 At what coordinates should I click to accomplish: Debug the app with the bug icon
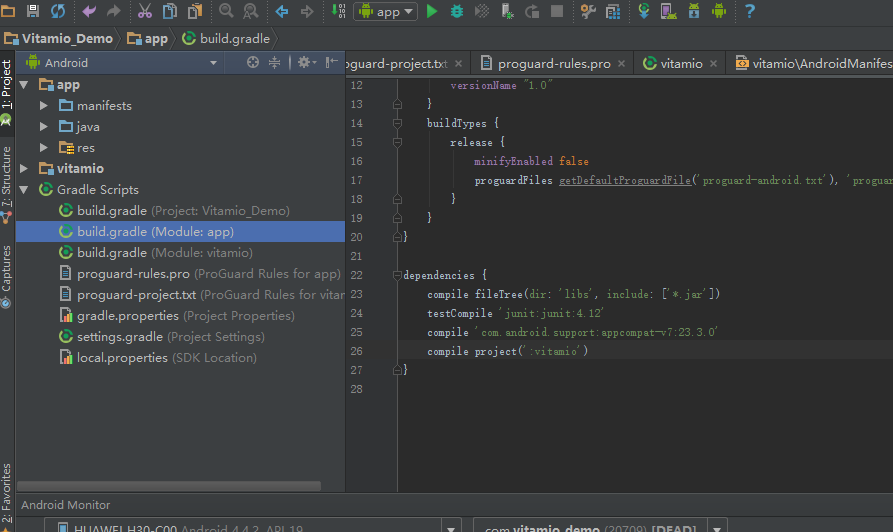click(457, 11)
